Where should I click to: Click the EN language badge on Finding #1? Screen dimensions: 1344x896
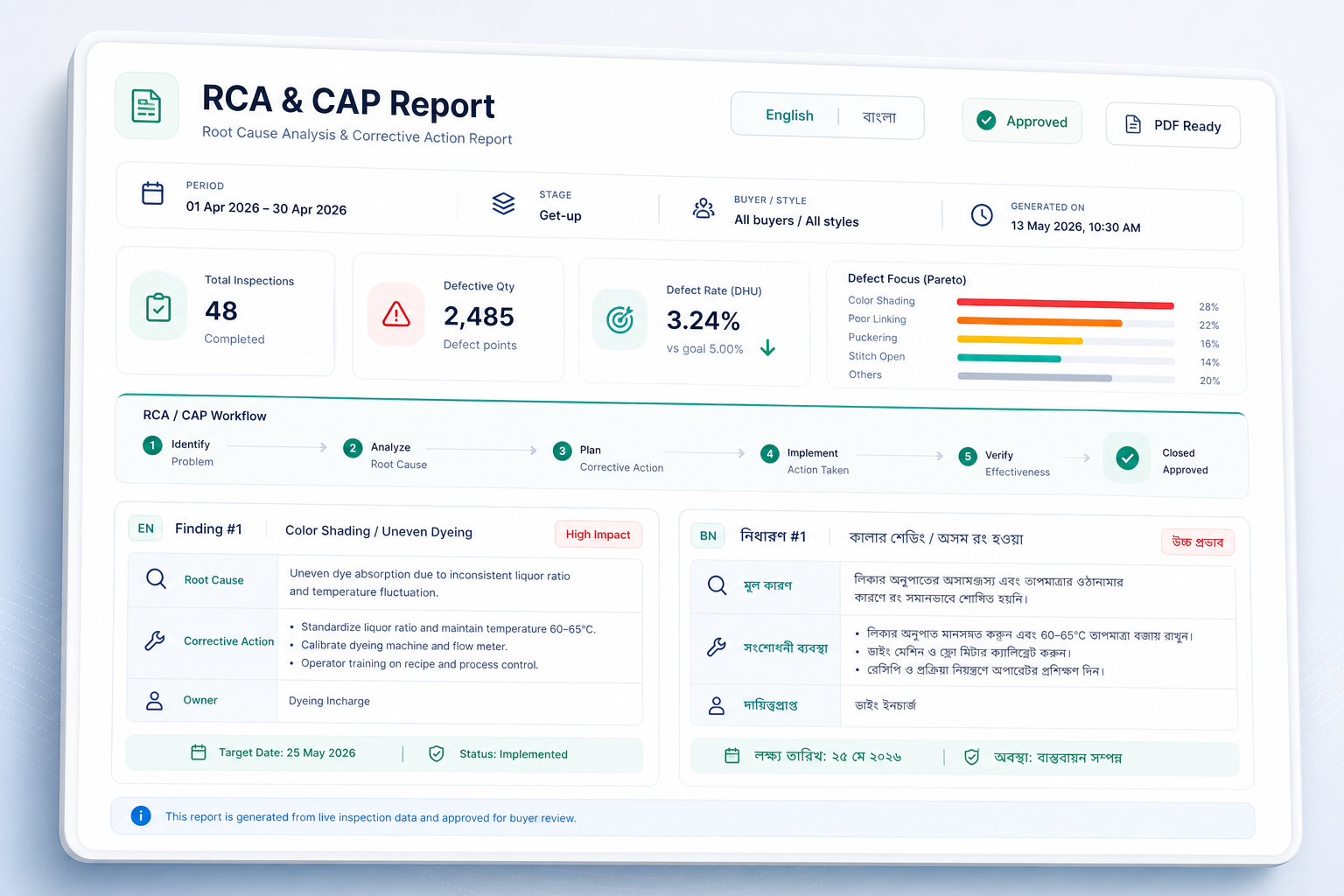[146, 528]
